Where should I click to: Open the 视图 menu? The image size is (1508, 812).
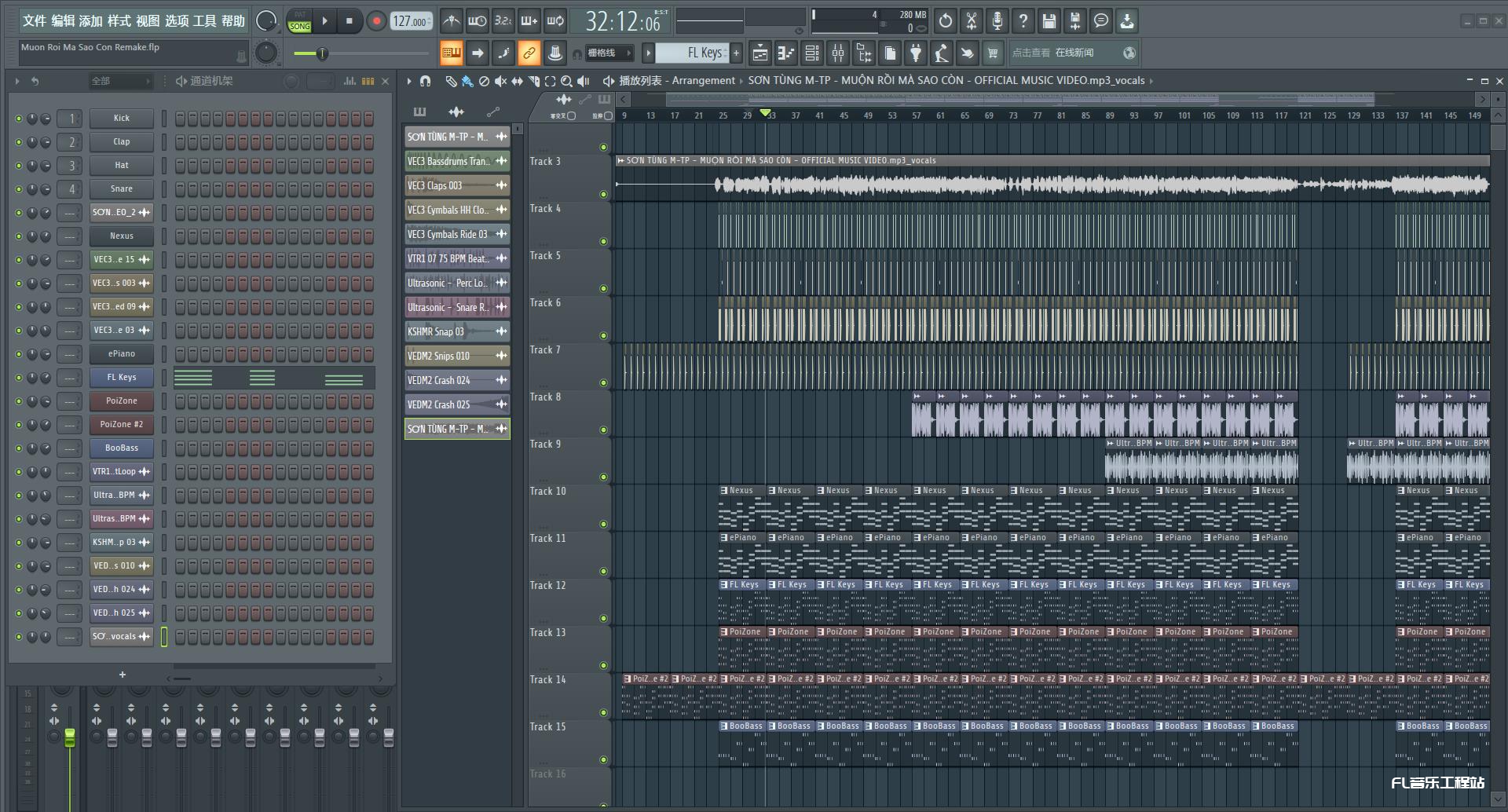[148, 21]
